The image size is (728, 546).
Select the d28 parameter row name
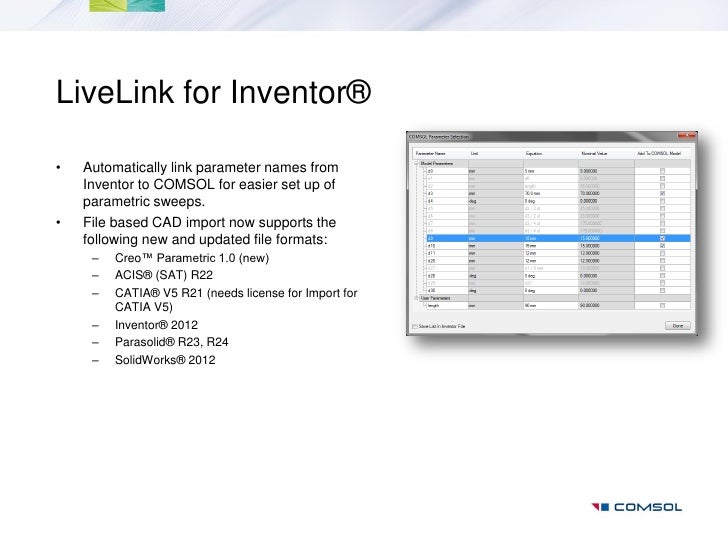(x=431, y=276)
